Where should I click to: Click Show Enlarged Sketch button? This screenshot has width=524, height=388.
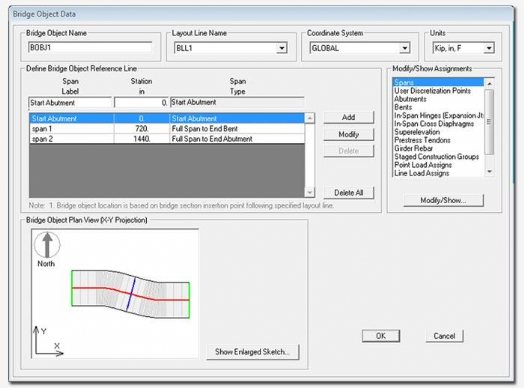tap(252, 352)
